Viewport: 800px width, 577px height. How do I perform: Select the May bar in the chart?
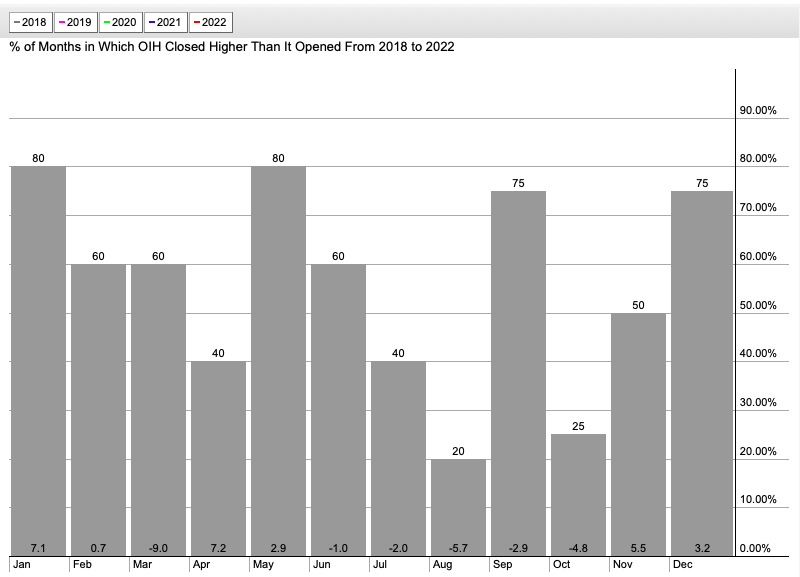coord(279,361)
